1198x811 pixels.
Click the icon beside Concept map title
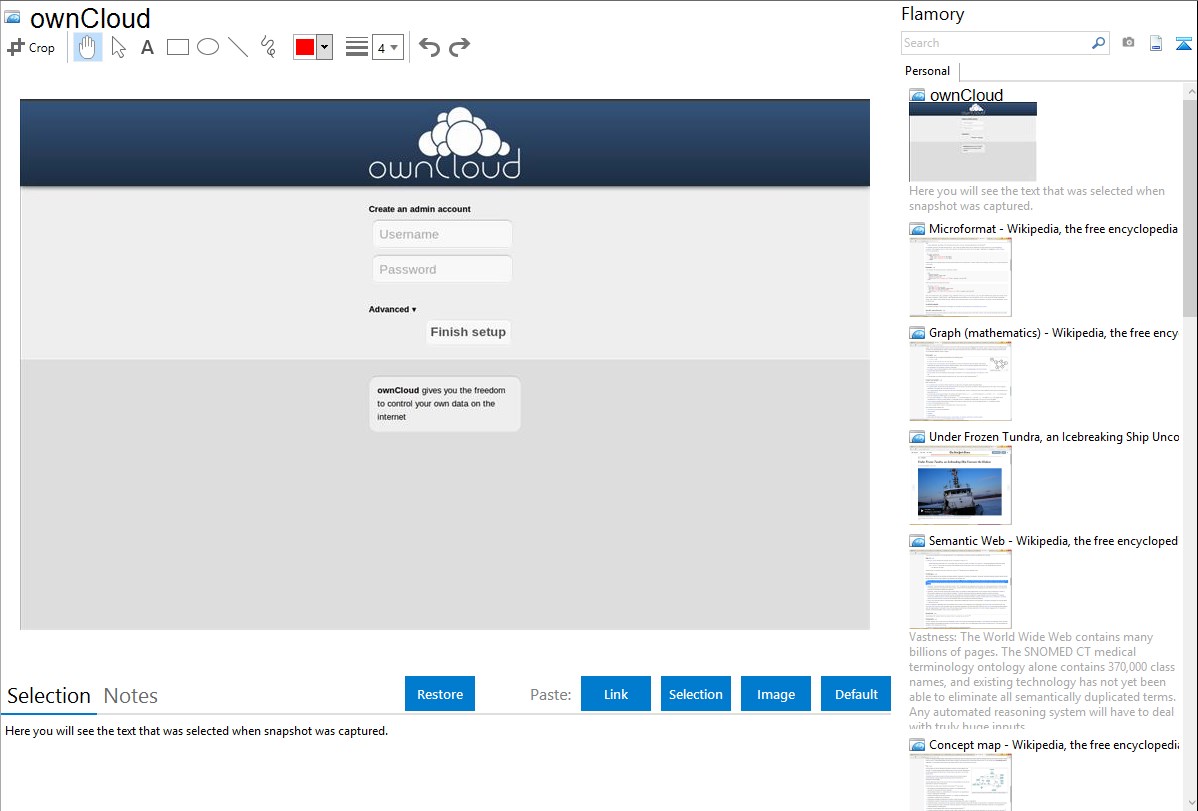click(918, 745)
